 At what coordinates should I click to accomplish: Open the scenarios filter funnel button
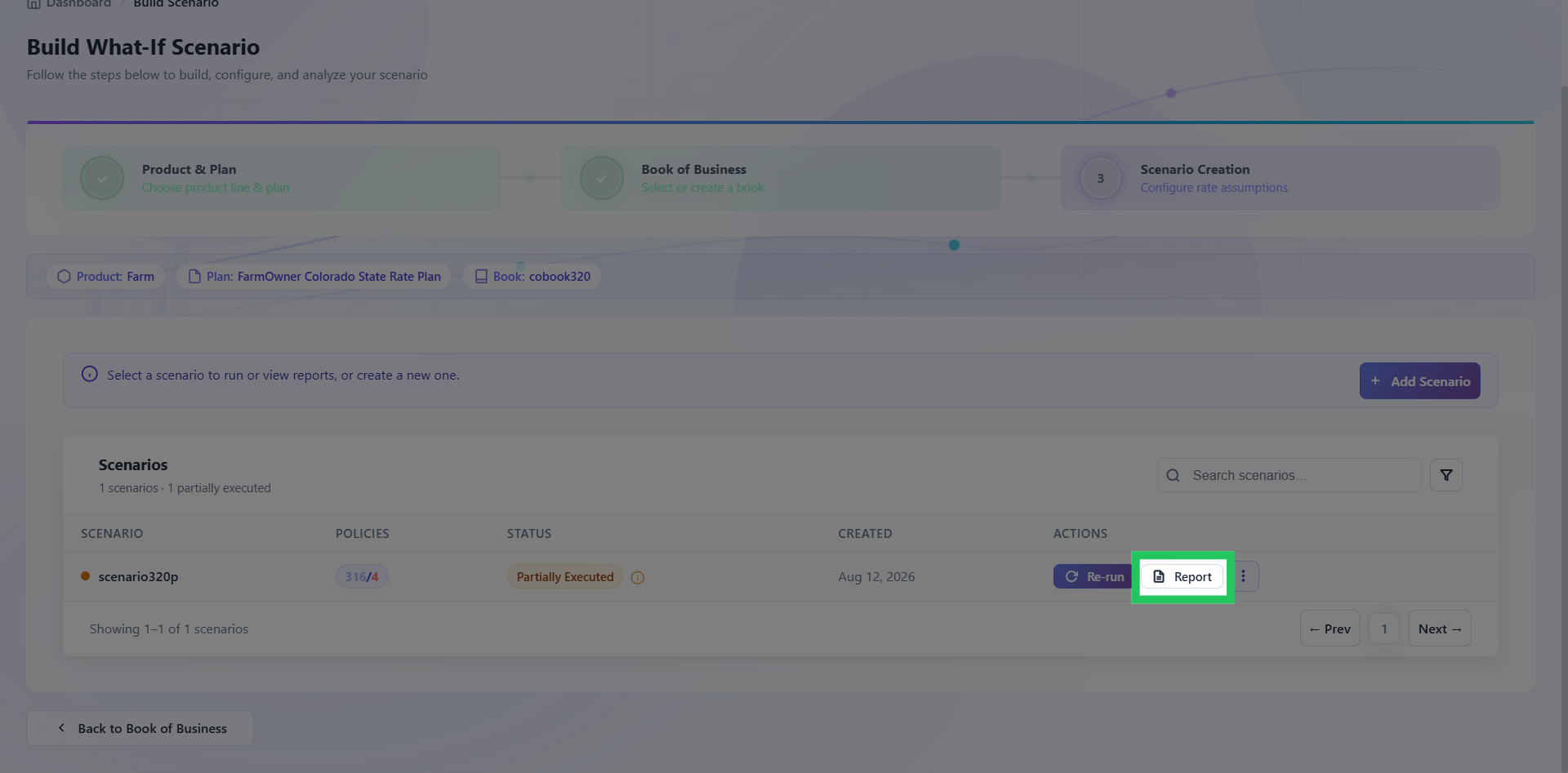tap(1445, 475)
